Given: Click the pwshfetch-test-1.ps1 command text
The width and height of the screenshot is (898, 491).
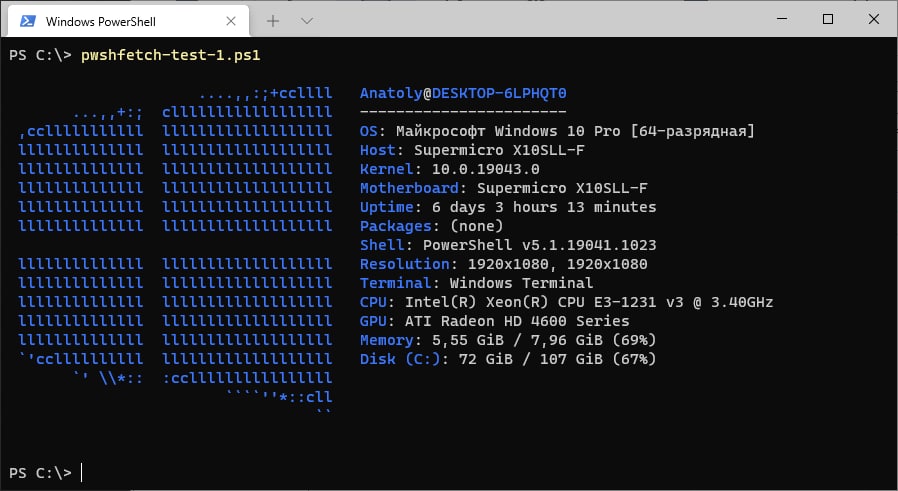Looking at the screenshot, I should 171,56.
